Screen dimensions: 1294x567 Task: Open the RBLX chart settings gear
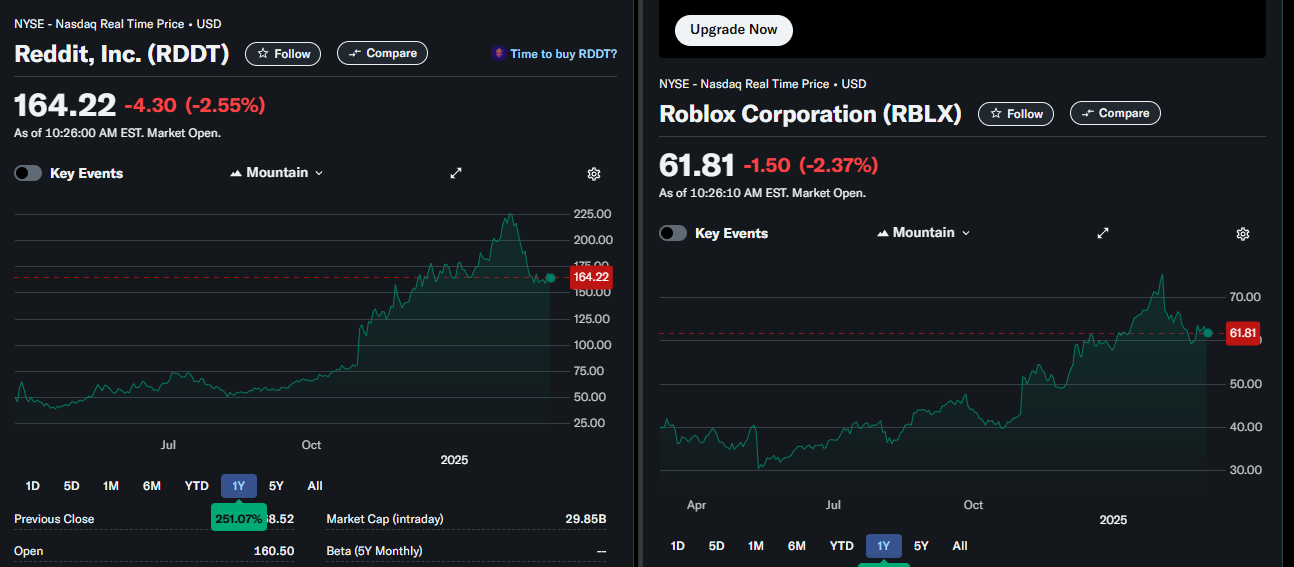coord(1243,234)
